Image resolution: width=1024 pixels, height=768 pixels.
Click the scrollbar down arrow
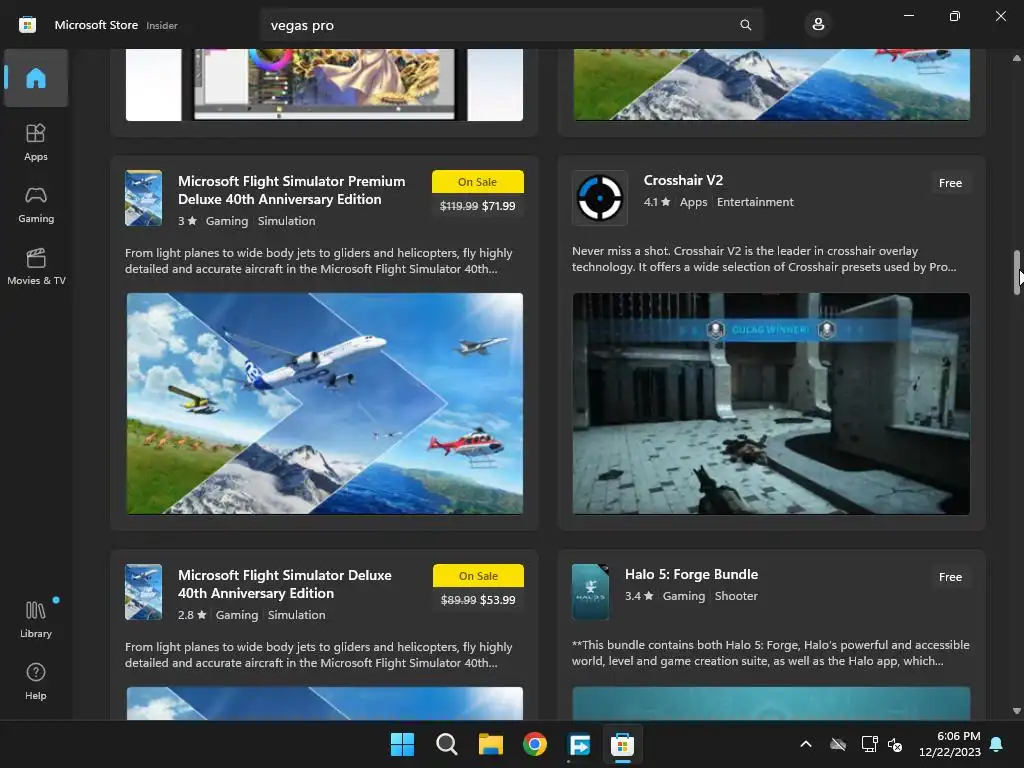[1017, 711]
